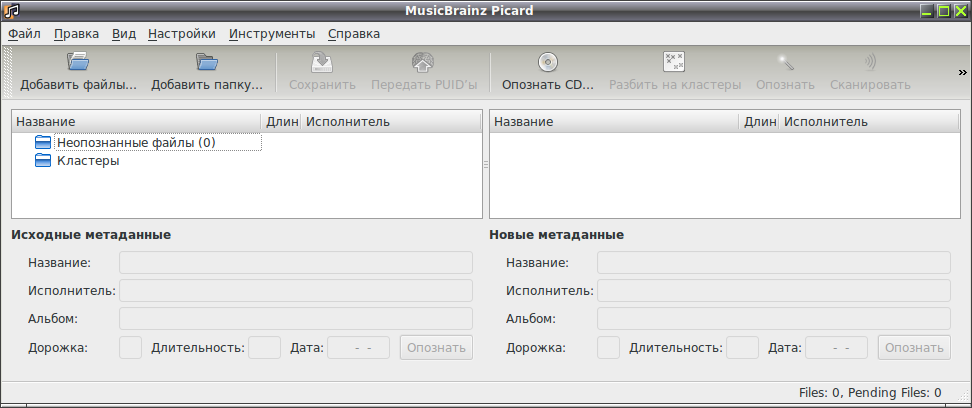Viewport: 972px width, 408px height.
Task: Maximize the MusicBrainz Picard window
Action: pos(944,11)
